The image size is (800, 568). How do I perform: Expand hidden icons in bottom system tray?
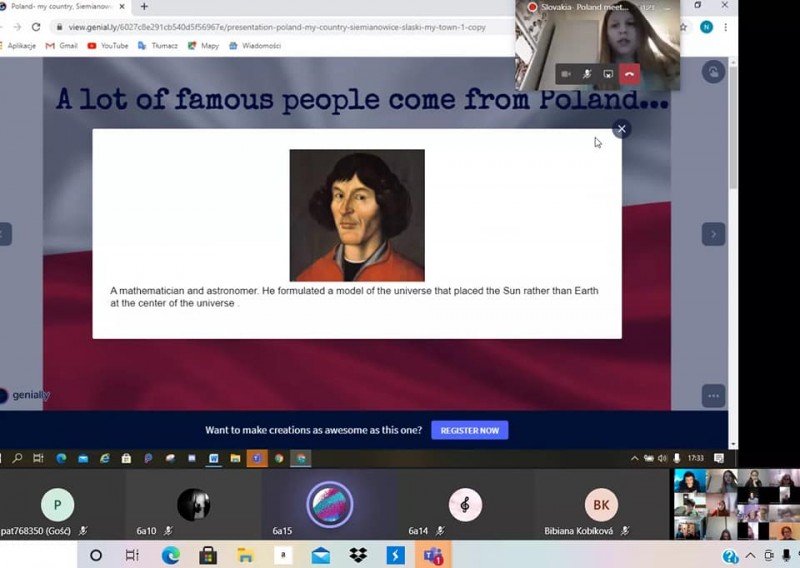tap(750, 555)
